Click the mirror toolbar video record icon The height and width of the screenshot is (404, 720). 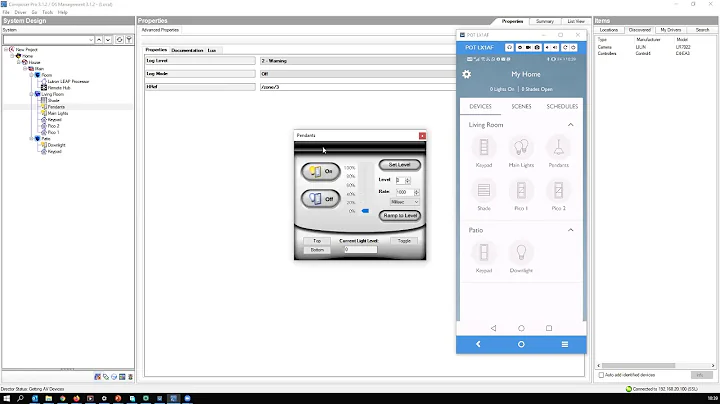[x=529, y=47]
